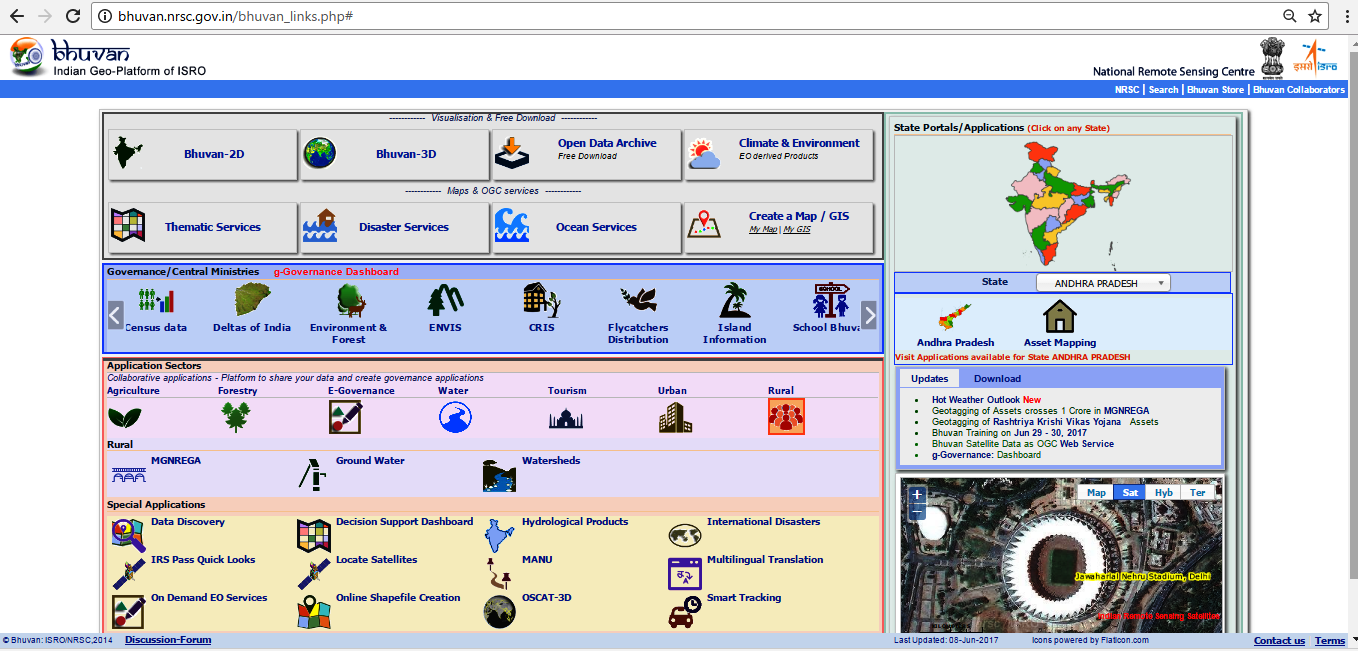Open the Online Shapefile Creation icon
1358x651 pixels.
(x=314, y=612)
